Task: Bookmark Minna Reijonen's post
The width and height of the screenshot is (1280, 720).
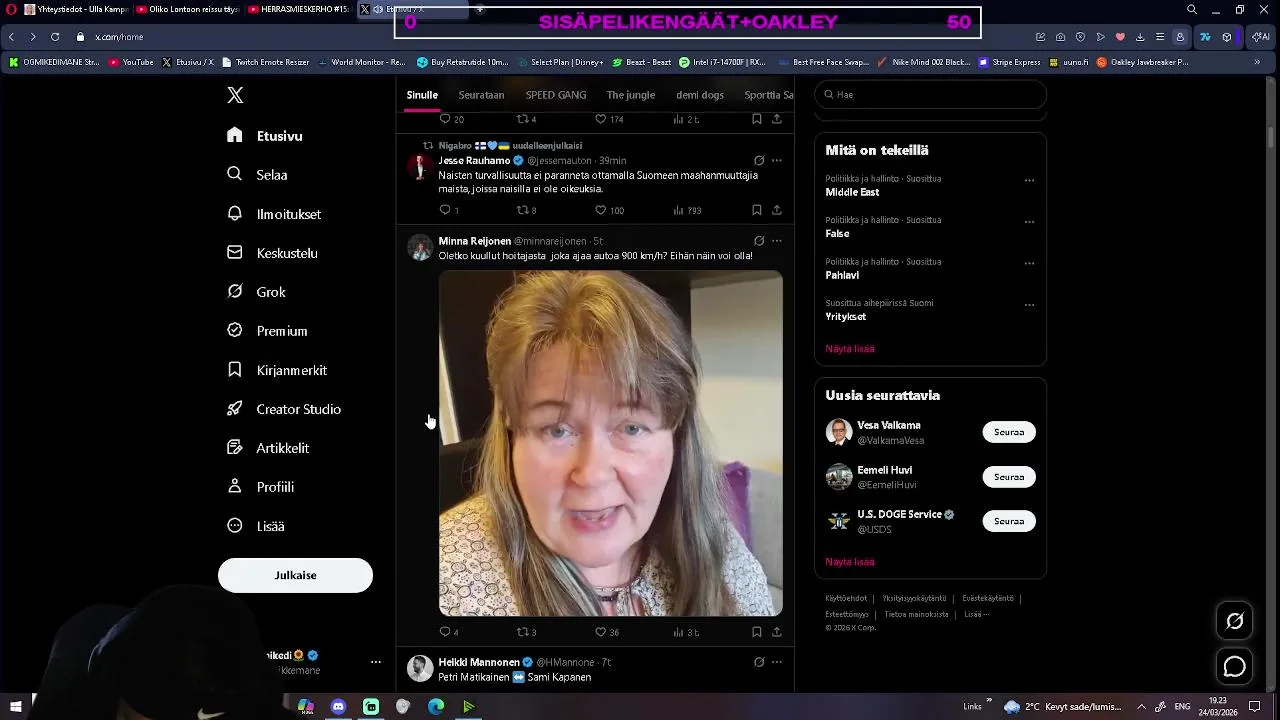Action: (x=757, y=632)
